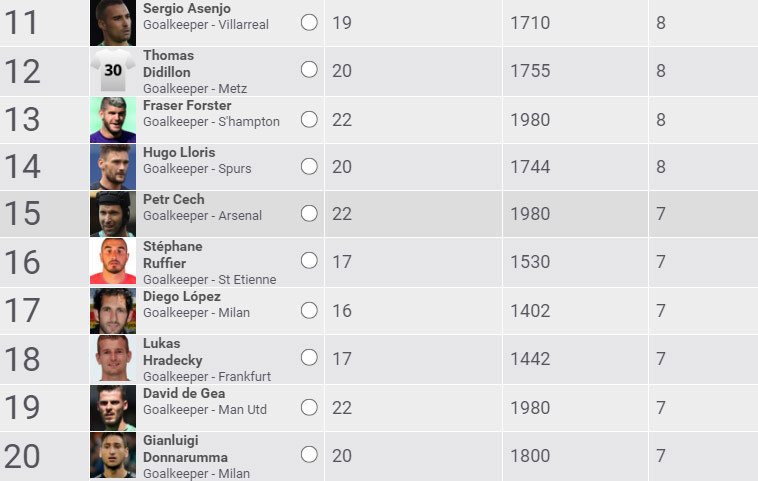
Task: Select the radio button for Sergio Asenjo
Action: 309,22
